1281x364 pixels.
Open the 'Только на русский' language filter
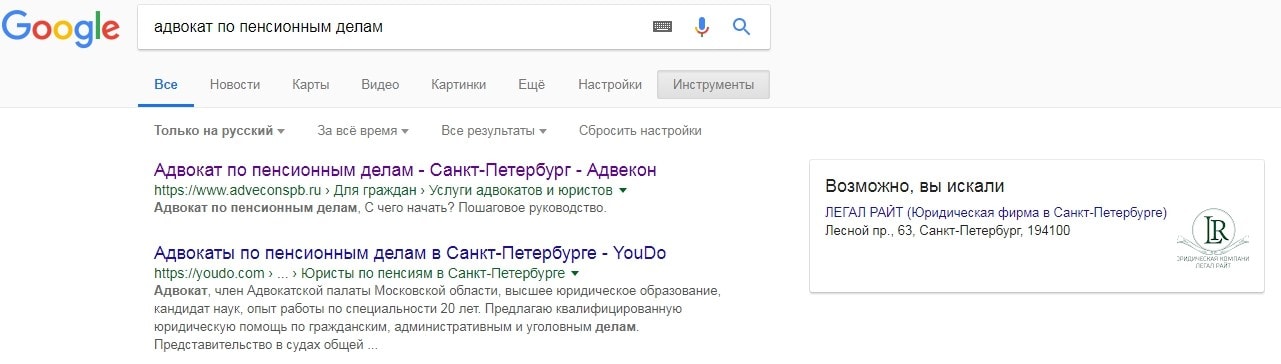219,131
